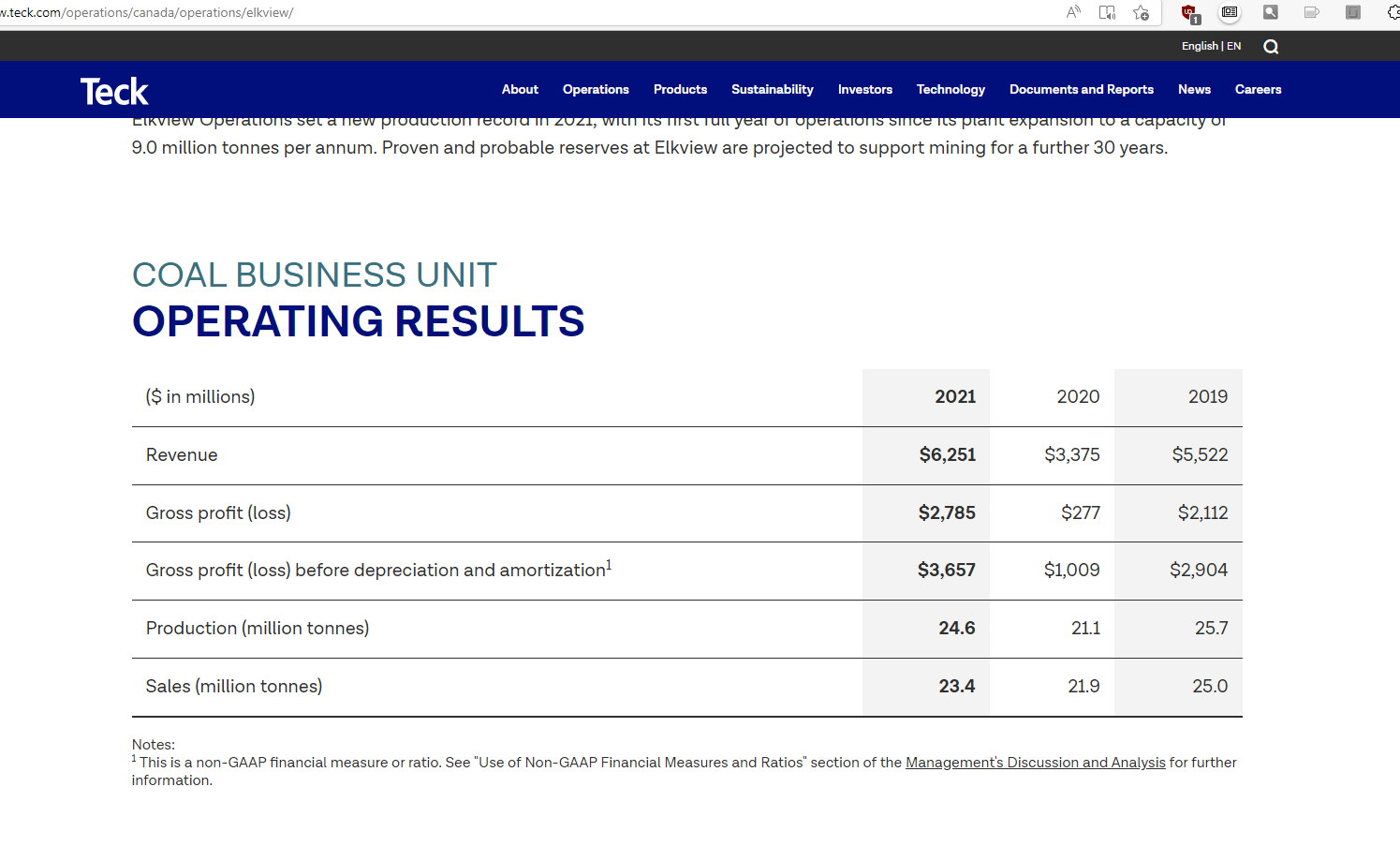
Task: Open the About menu
Action: tap(520, 89)
